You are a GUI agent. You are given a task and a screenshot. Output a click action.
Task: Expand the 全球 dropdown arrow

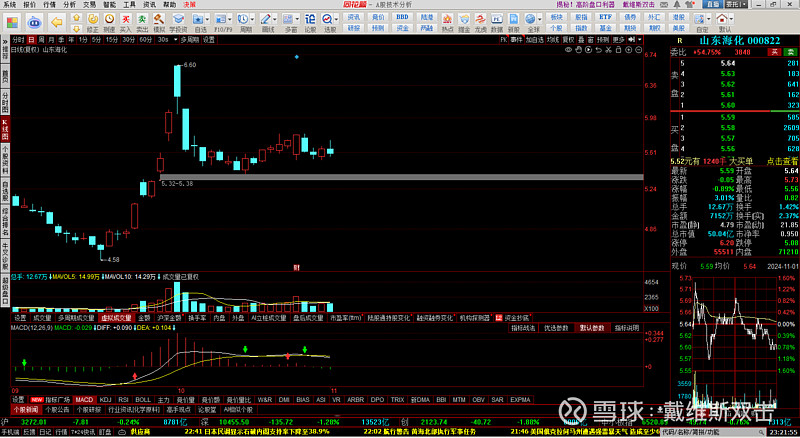point(540,18)
